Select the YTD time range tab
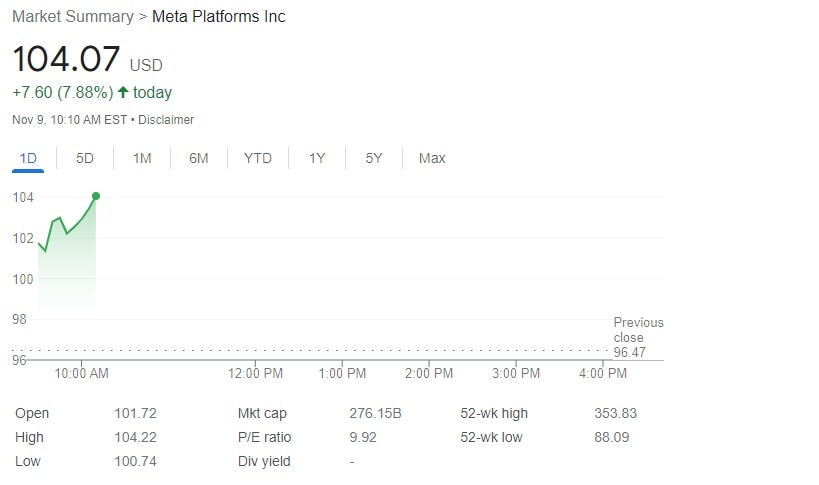 pyautogui.click(x=258, y=158)
